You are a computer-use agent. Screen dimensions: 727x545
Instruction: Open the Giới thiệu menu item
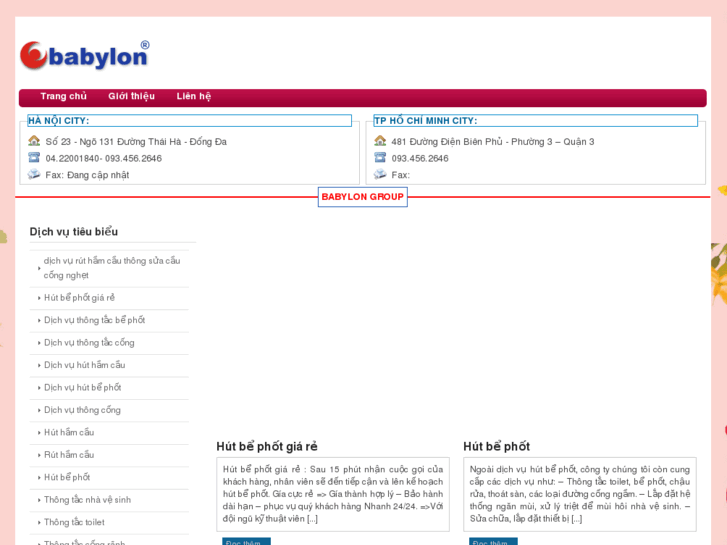pos(132,96)
